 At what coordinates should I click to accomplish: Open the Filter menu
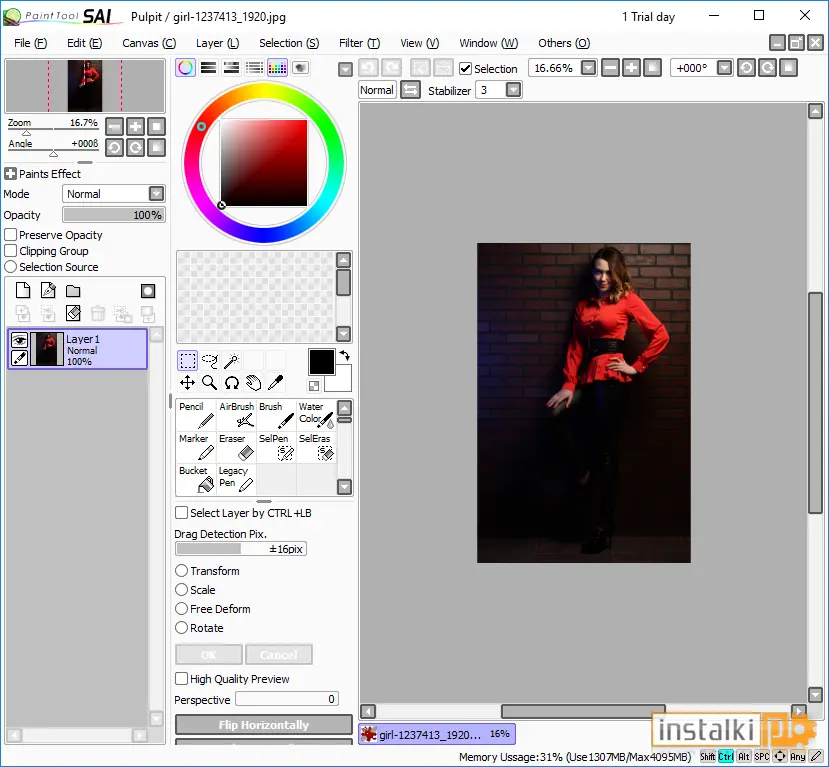click(360, 43)
